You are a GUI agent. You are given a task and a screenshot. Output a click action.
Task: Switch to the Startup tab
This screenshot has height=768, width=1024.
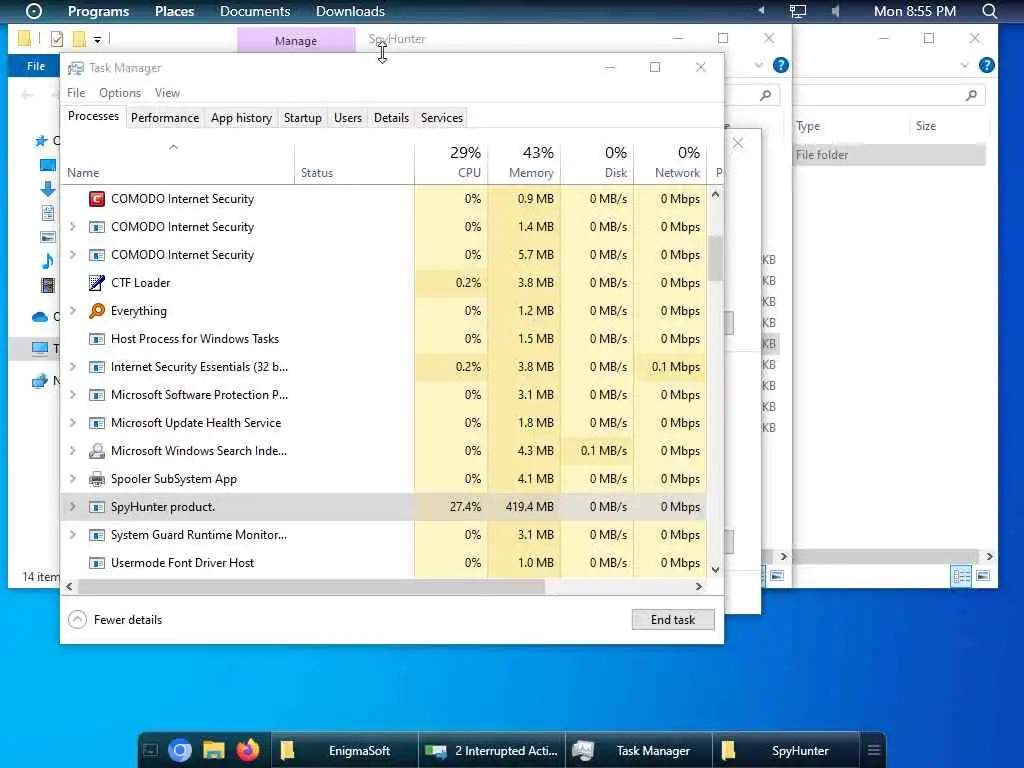point(302,118)
